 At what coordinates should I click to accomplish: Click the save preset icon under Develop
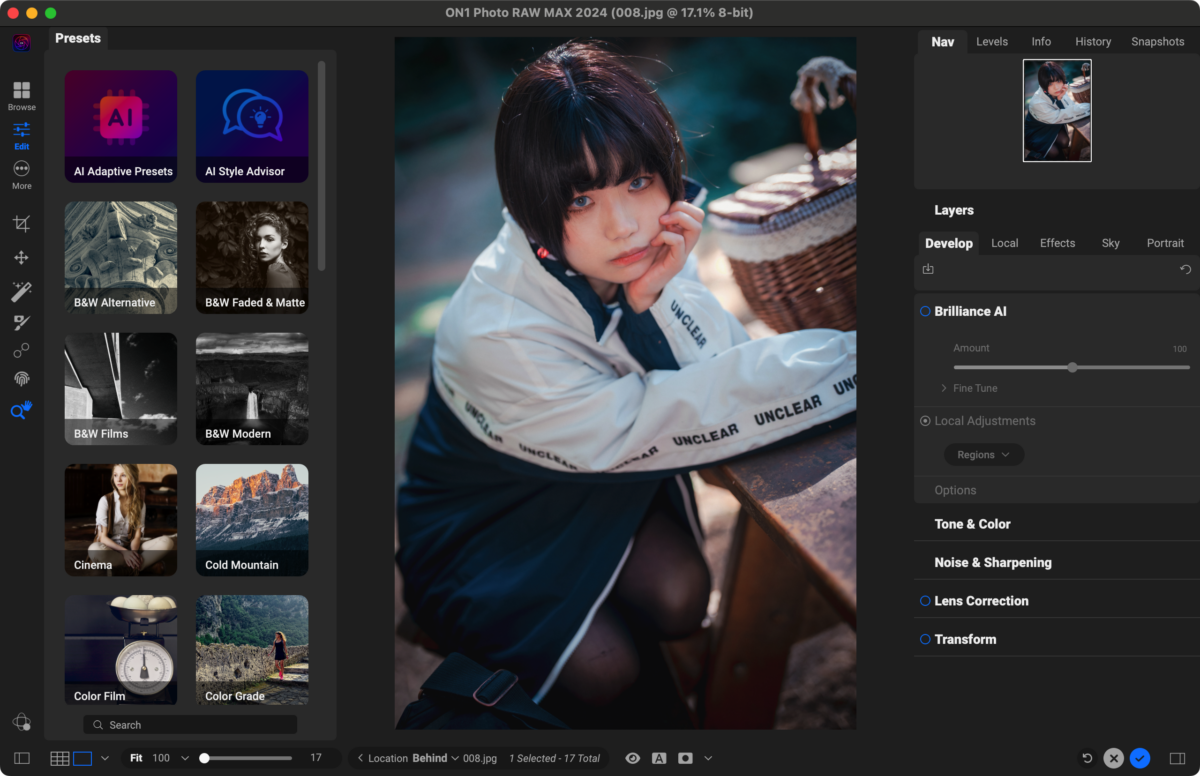click(928, 269)
